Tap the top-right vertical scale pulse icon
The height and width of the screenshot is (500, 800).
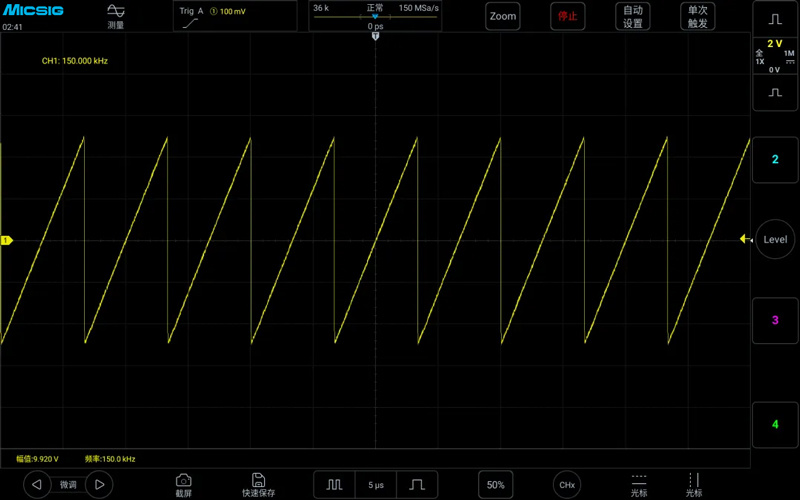(x=775, y=19)
